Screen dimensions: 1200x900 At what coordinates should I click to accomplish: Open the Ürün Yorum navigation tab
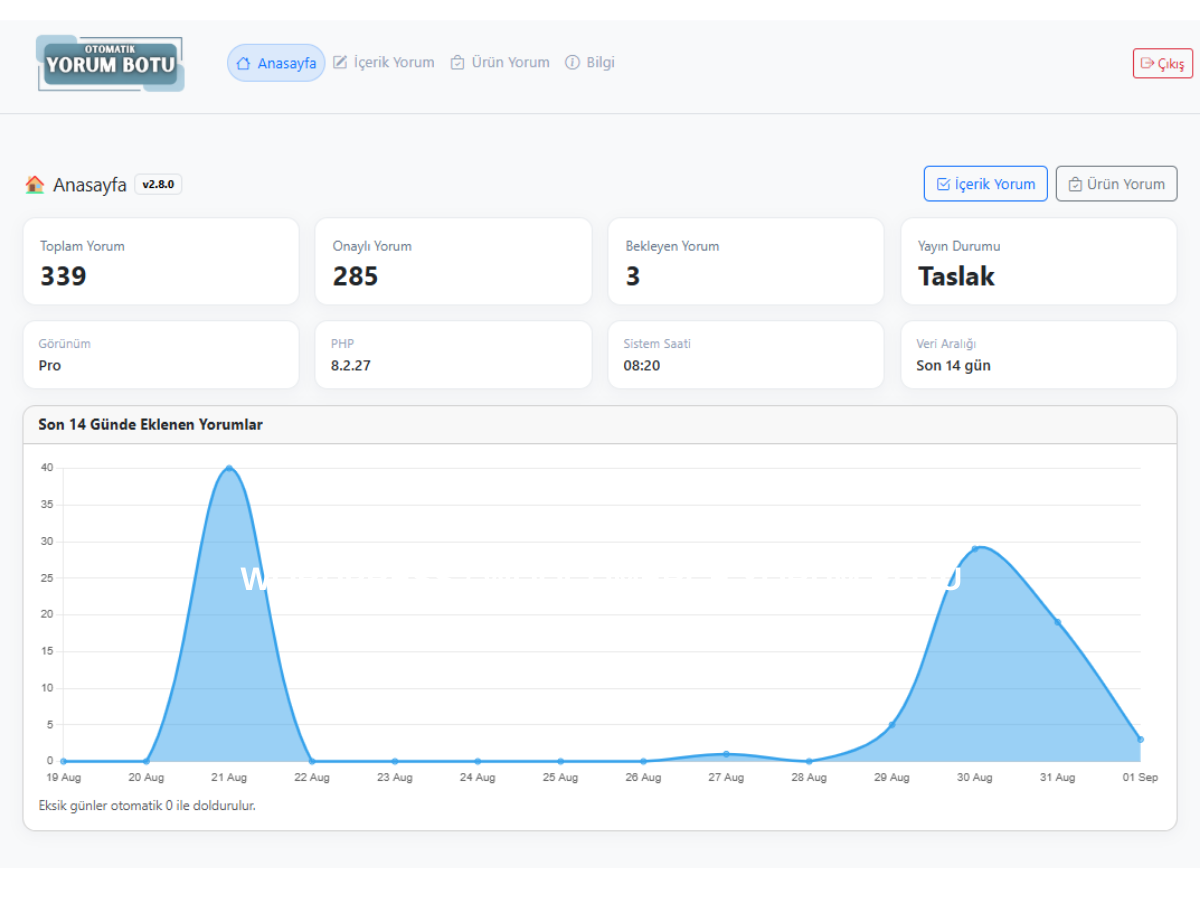point(500,62)
